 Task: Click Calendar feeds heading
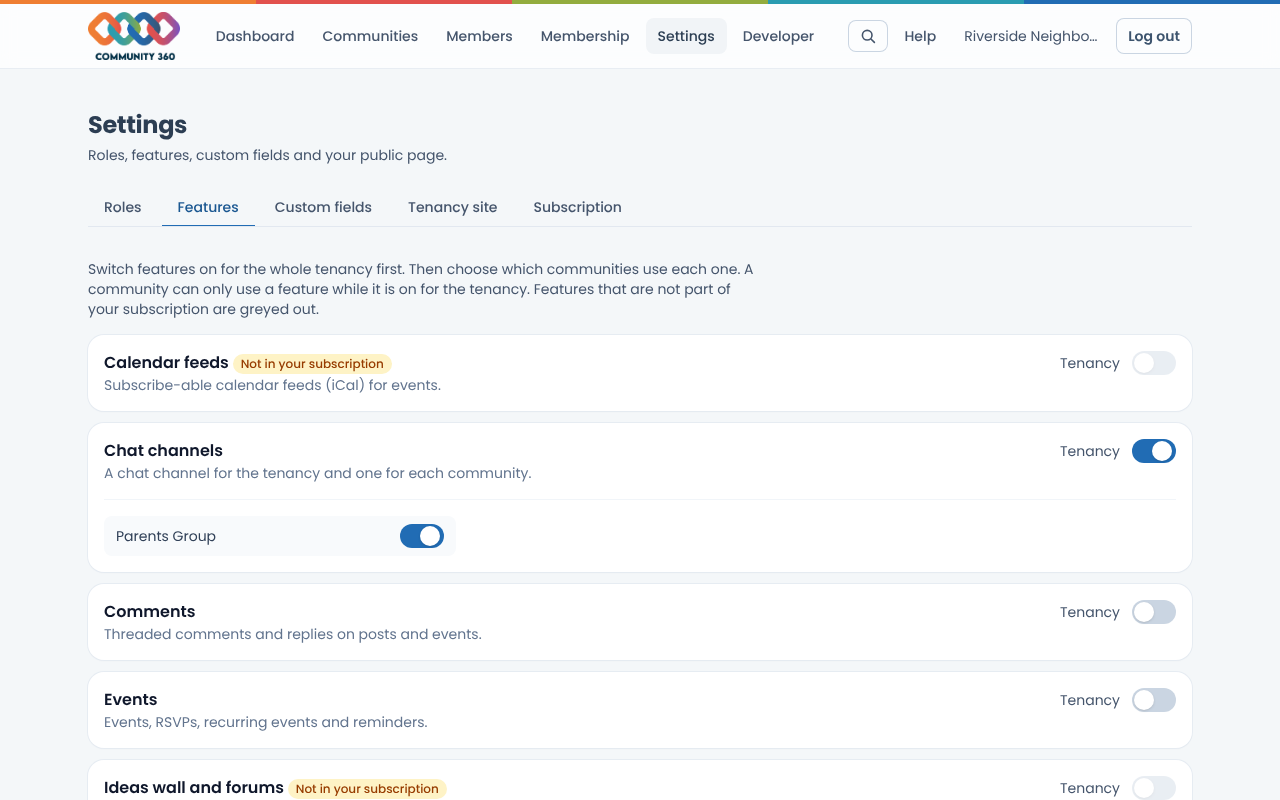click(x=166, y=363)
